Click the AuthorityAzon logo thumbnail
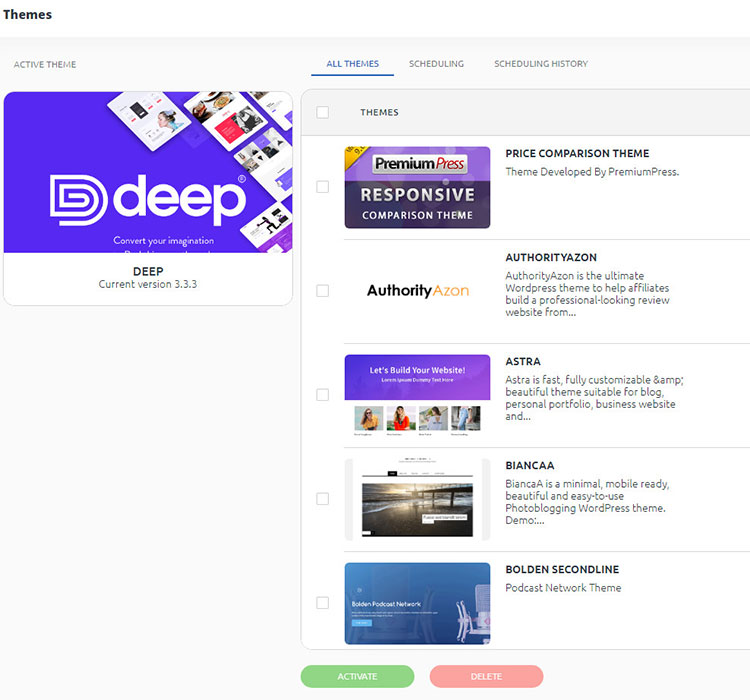The width and height of the screenshot is (750, 700). coord(417,290)
